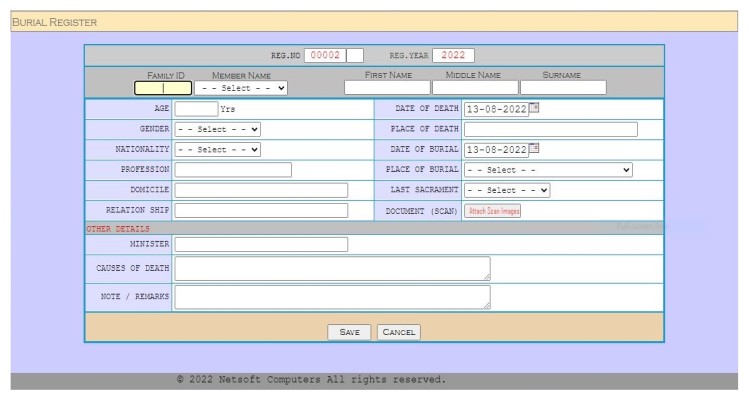Select the Profession text field
This screenshot has height=400, width=750.
coord(233,170)
